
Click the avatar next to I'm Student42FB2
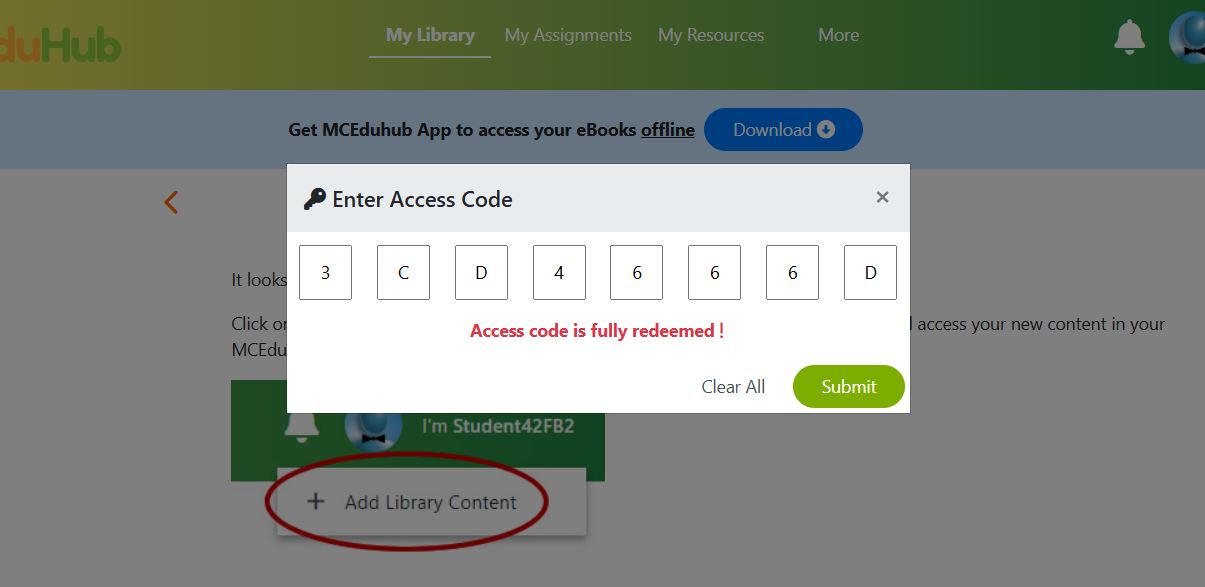coord(374,428)
